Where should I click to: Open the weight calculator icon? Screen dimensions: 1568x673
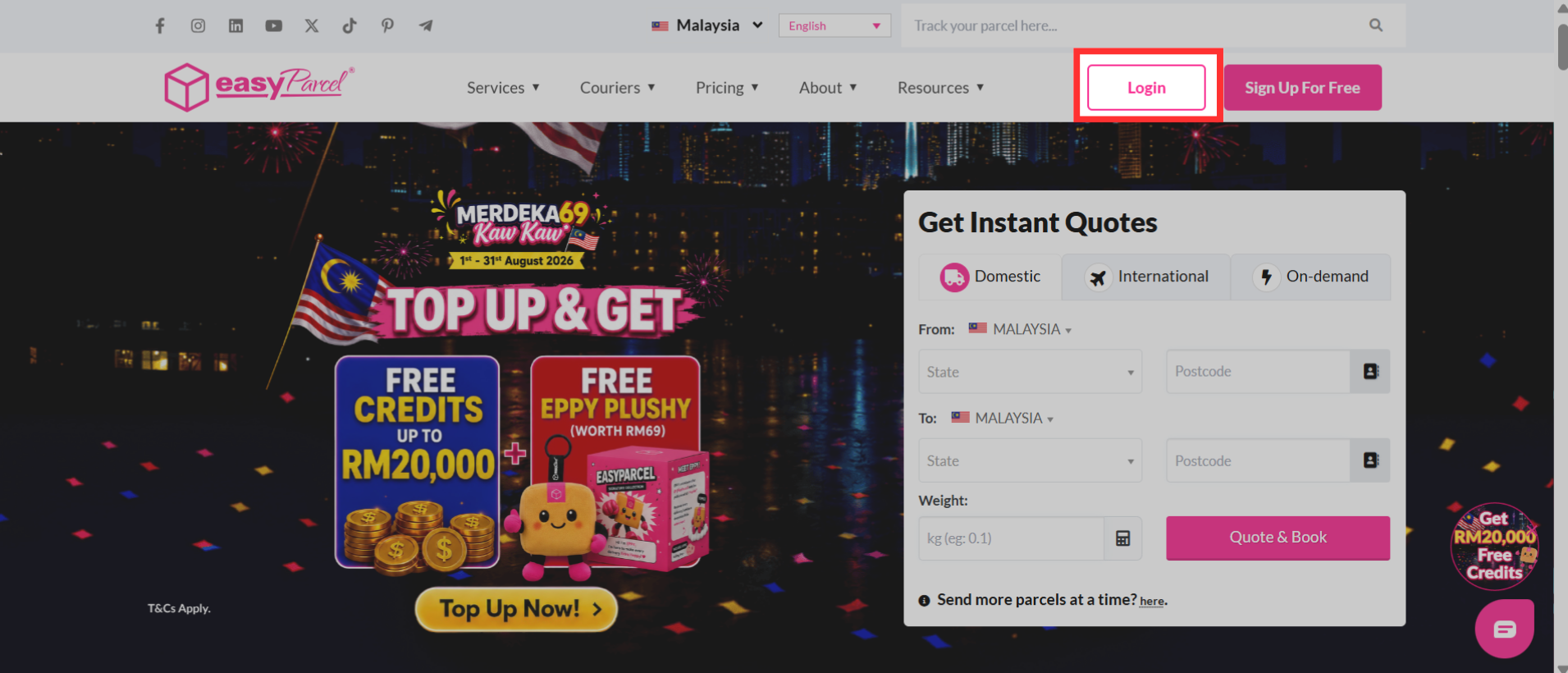(x=1122, y=538)
